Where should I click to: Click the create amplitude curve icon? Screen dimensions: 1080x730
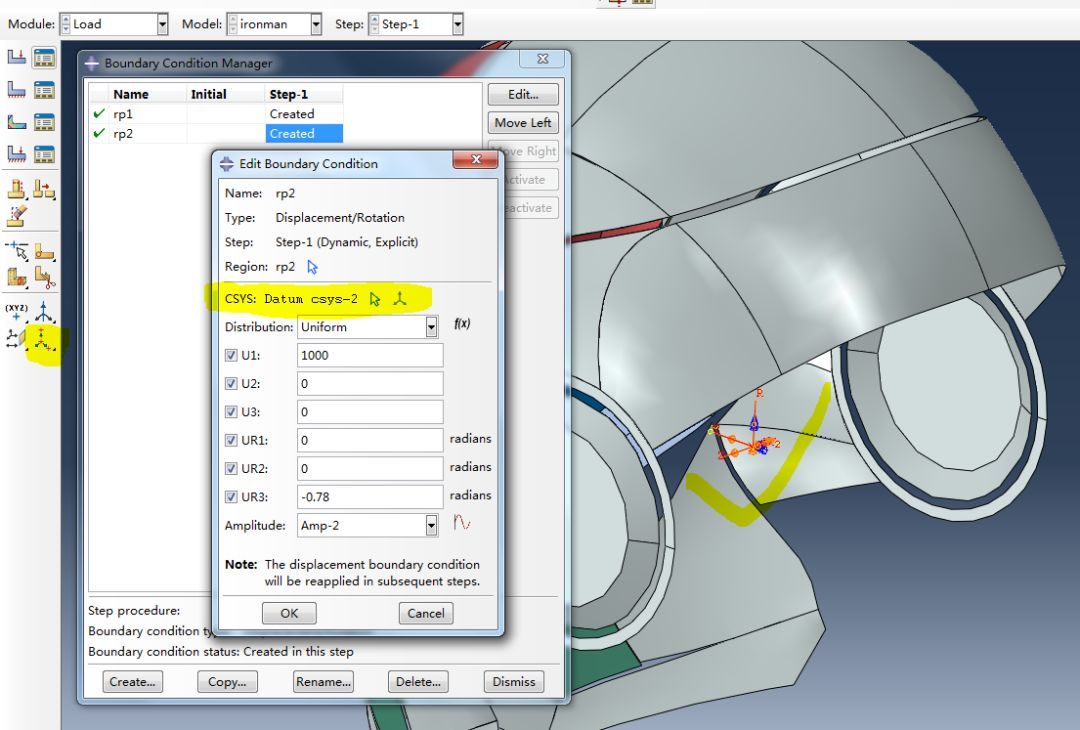pyautogui.click(x=462, y=524)
